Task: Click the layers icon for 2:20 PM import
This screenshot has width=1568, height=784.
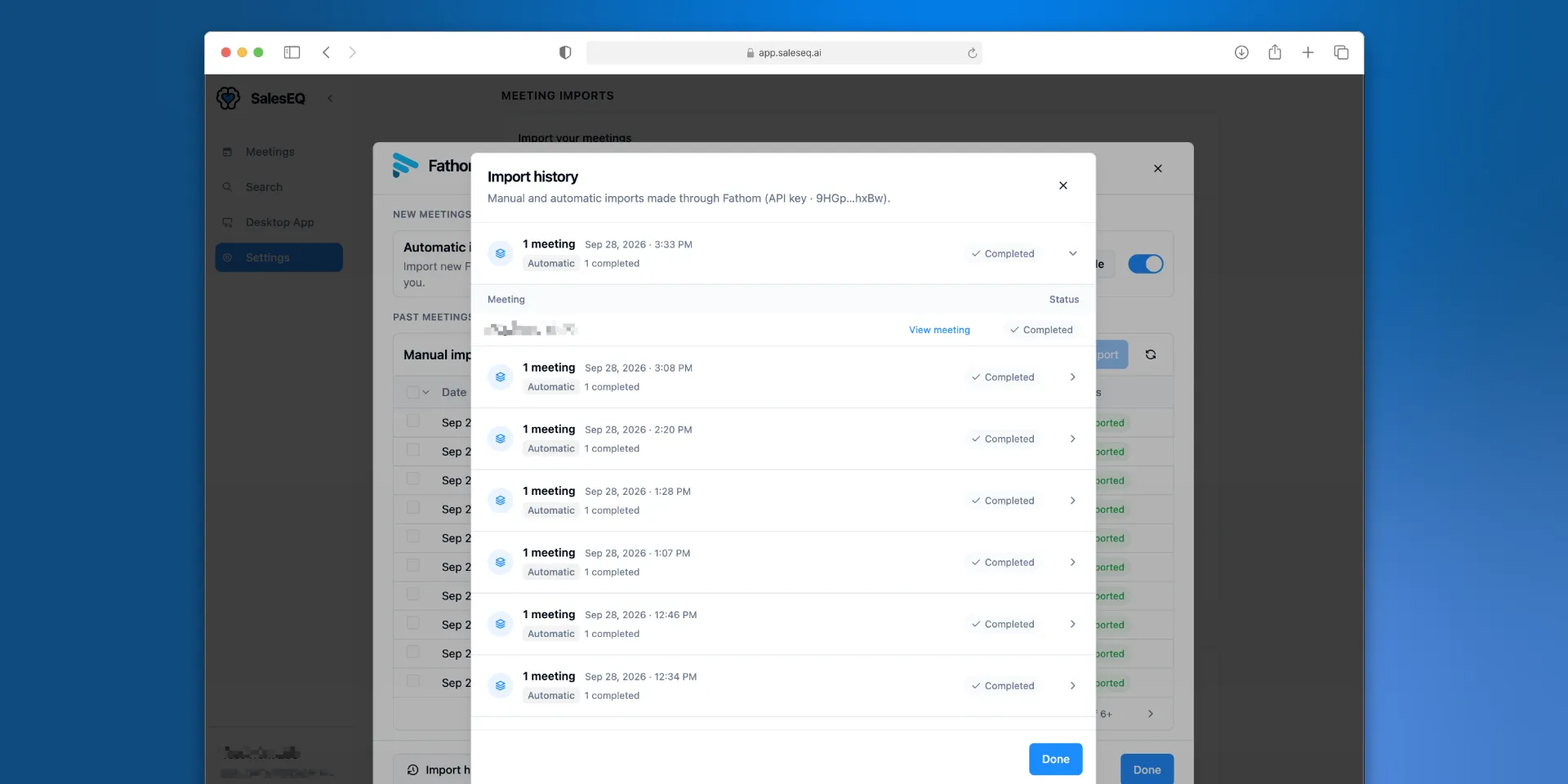Action: point(501,439)
